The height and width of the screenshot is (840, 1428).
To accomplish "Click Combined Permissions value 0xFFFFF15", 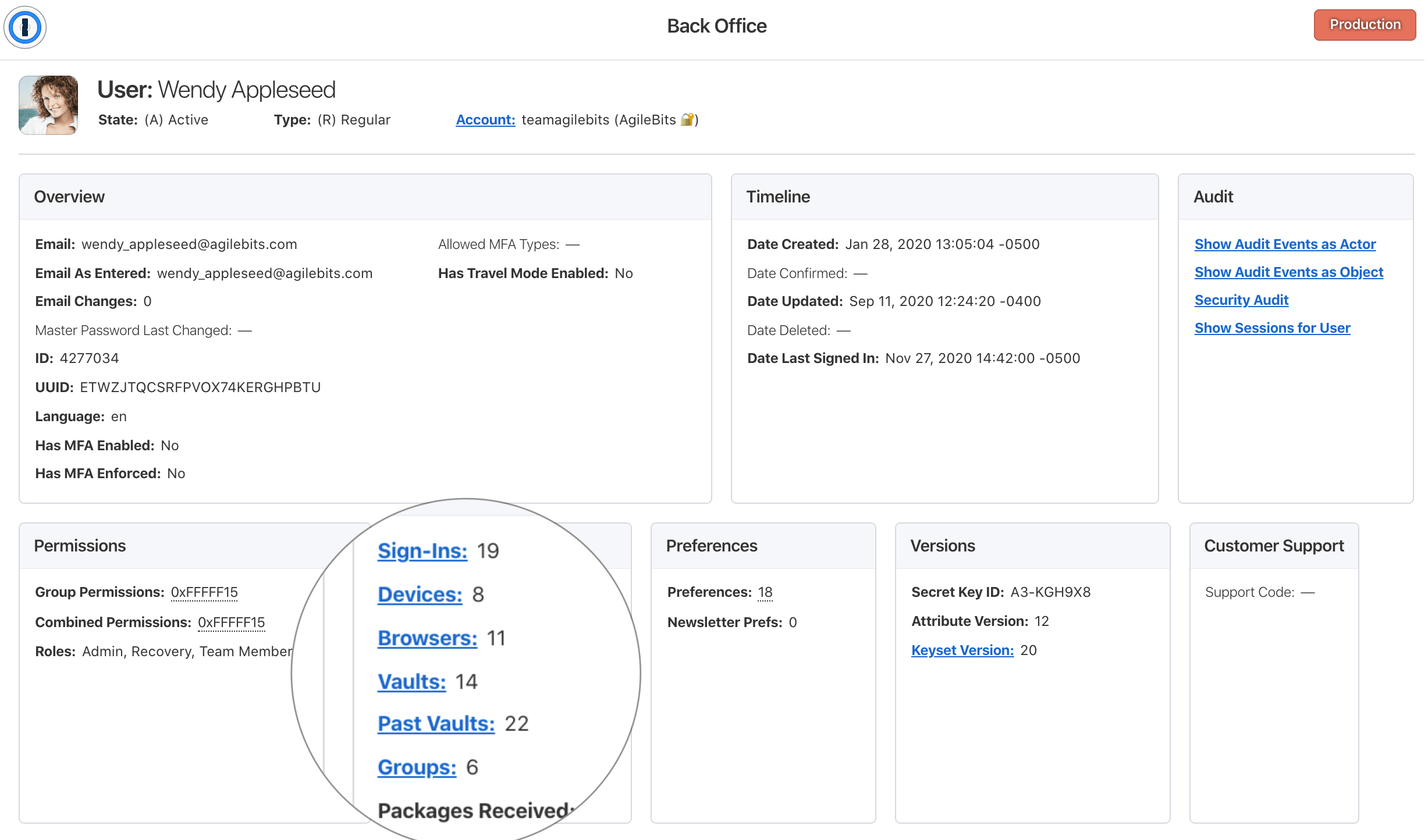I will (232, 622).
